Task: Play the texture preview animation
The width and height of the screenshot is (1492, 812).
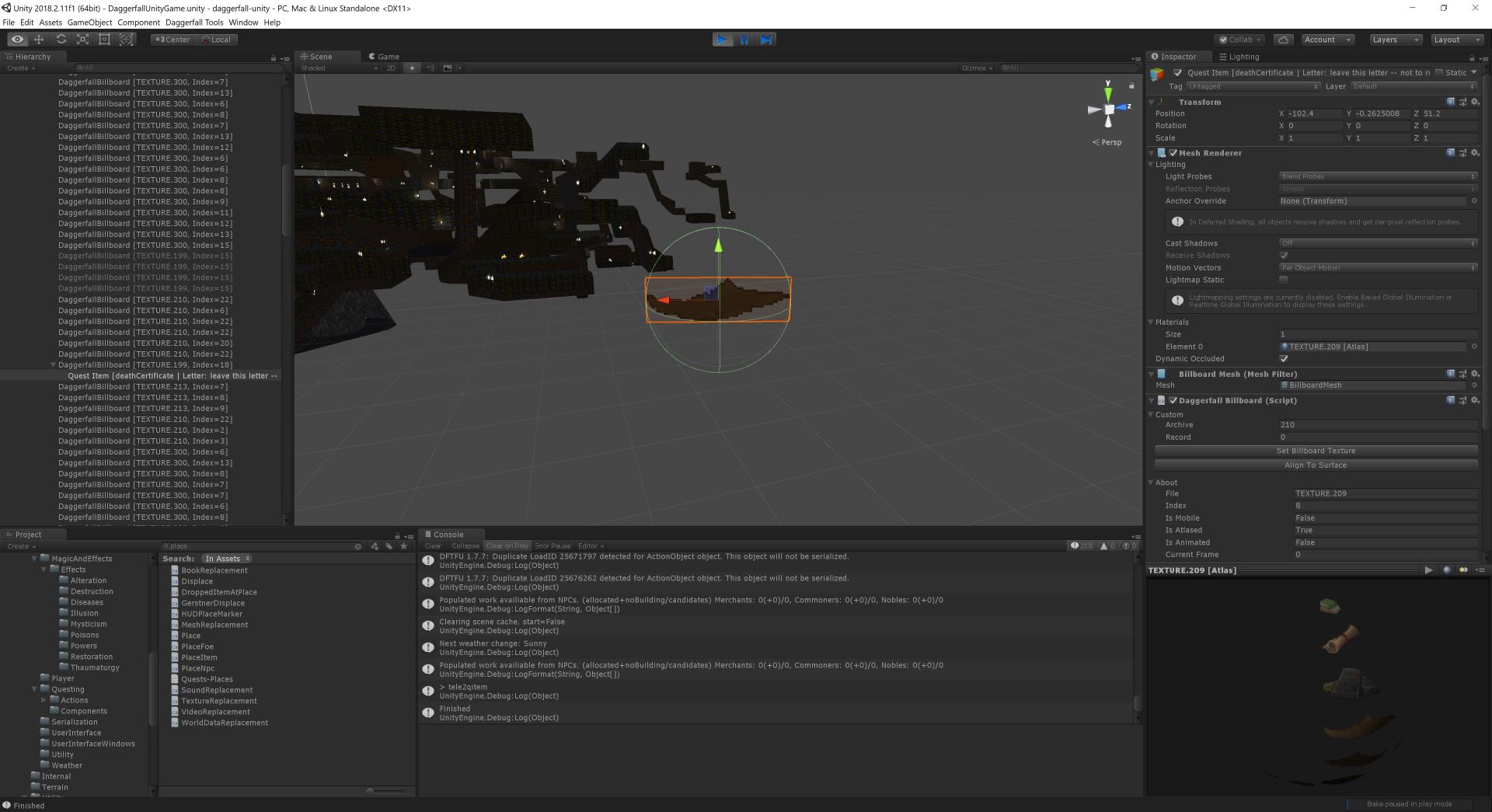Action: coord(1428,570)
